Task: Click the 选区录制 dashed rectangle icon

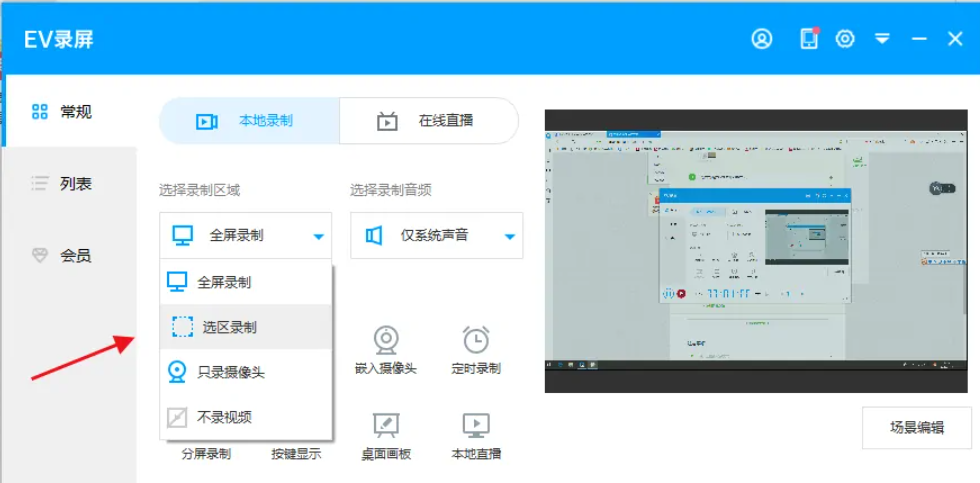Action: tap(182, 327)
